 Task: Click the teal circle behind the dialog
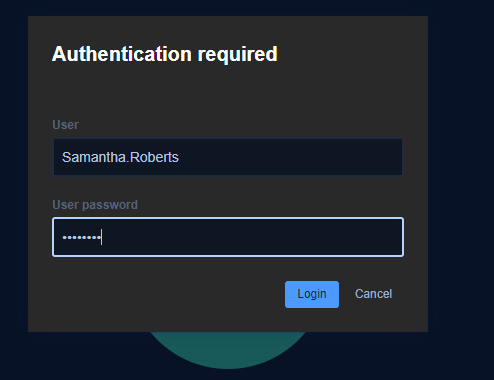tap(228, 348)
